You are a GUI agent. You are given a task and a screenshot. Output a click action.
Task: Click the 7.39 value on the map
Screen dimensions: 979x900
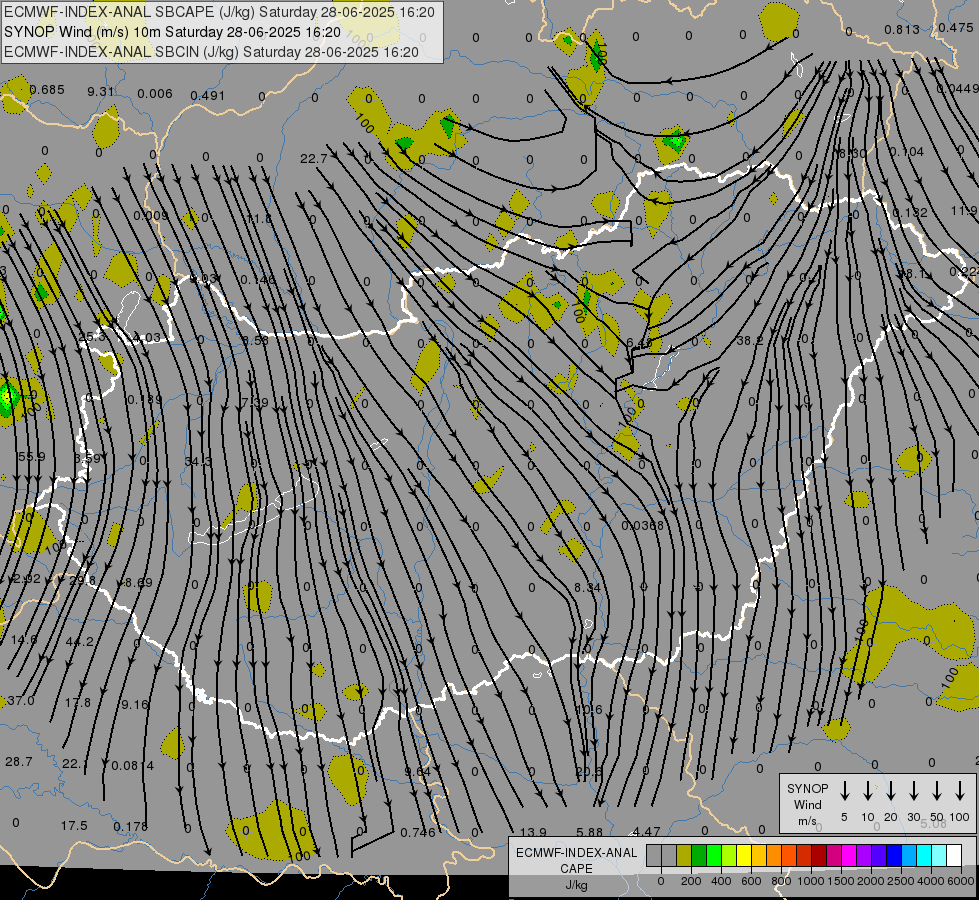tap(255, 402)
